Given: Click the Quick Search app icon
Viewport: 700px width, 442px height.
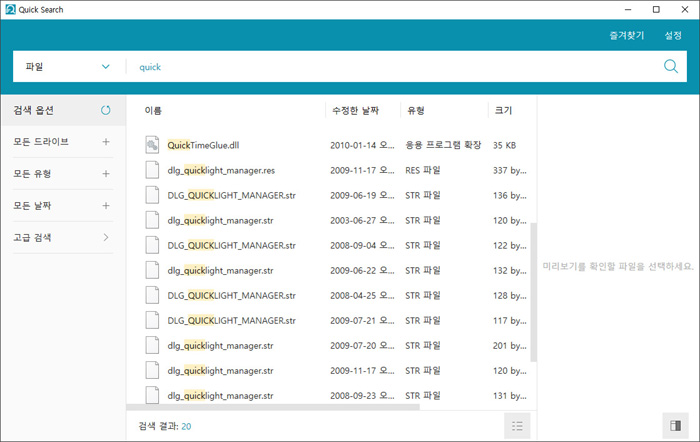Looking at the screenshot, I should pos(10,9).
